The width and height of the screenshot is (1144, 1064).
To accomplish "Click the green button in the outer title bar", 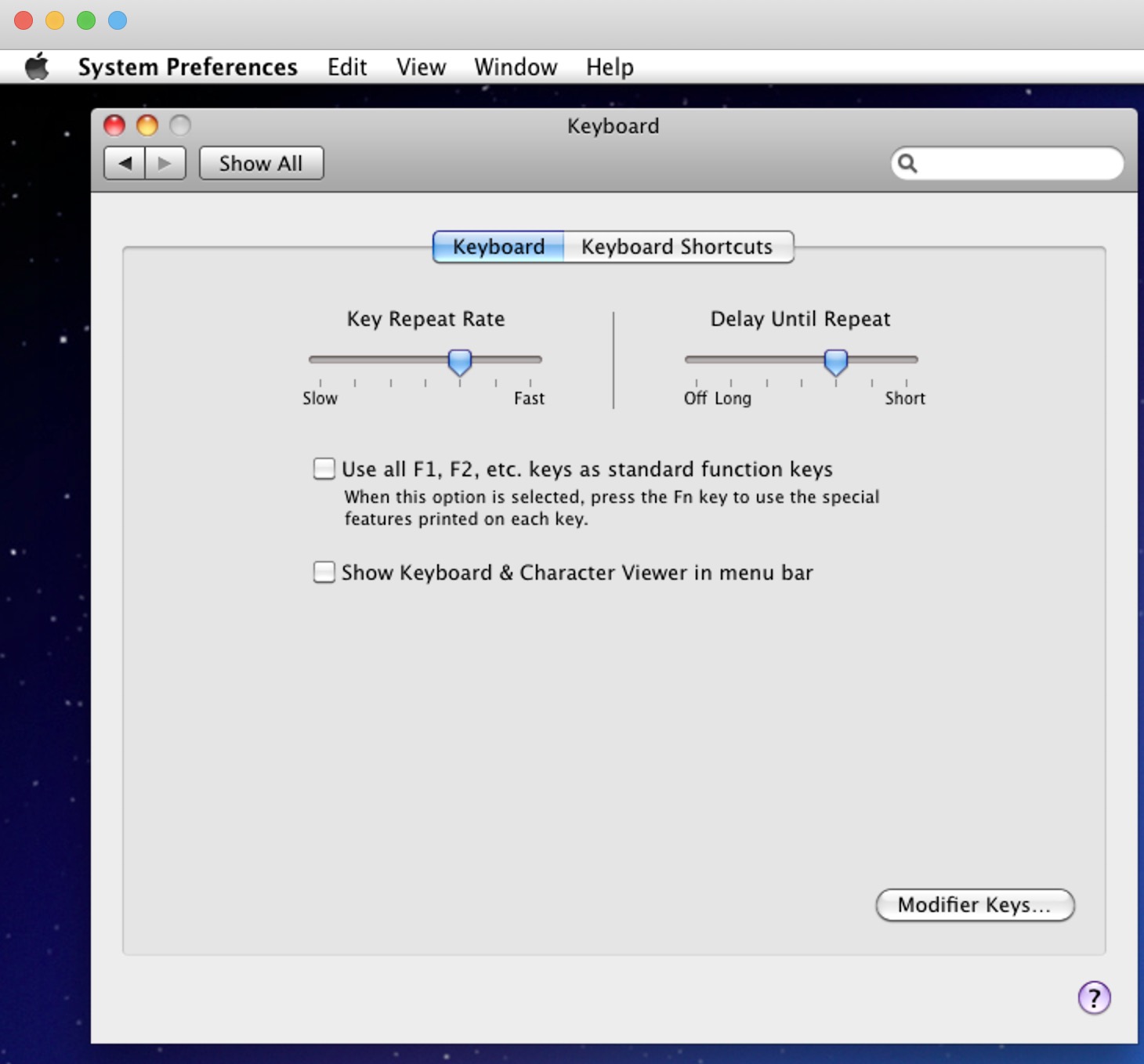I will coord(86,20).
